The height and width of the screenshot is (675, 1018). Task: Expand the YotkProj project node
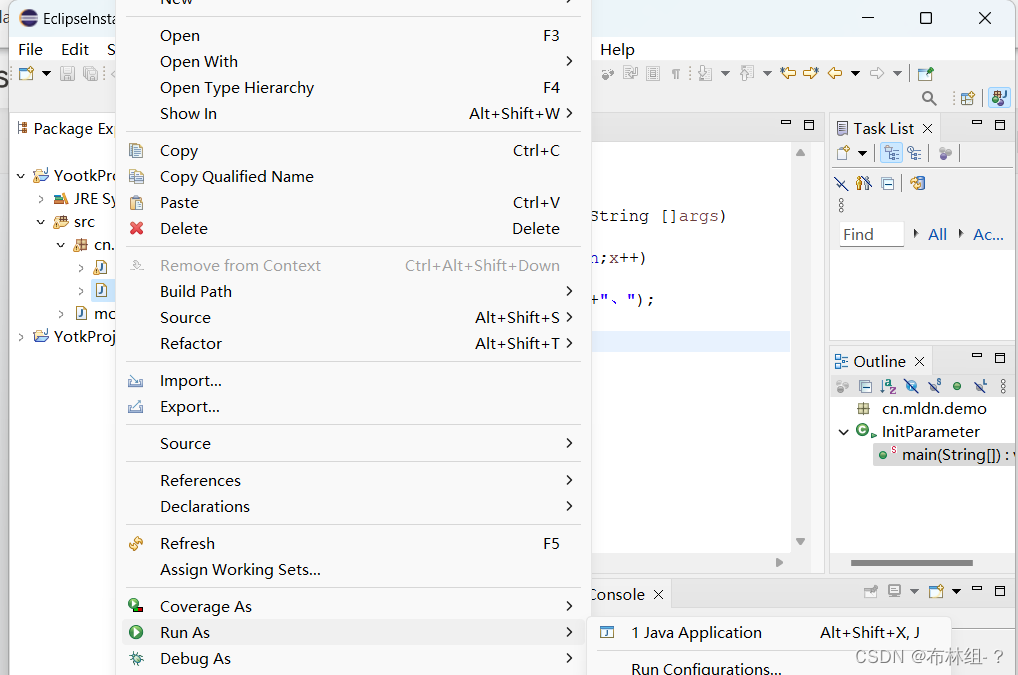(21, 337)
